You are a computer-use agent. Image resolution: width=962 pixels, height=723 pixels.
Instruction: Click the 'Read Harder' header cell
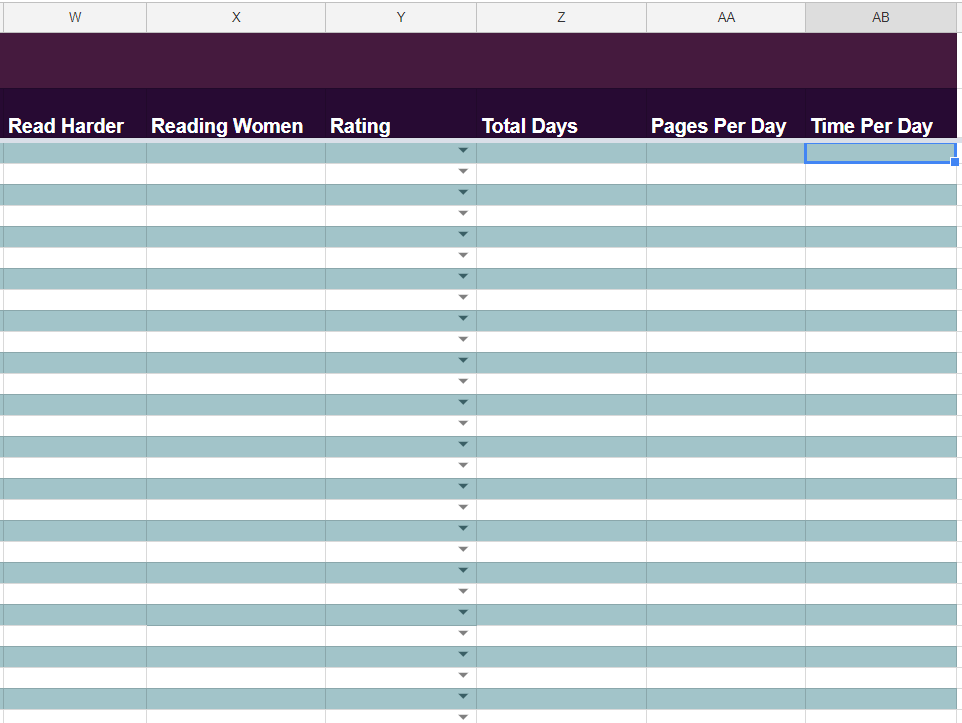point(75,114)
